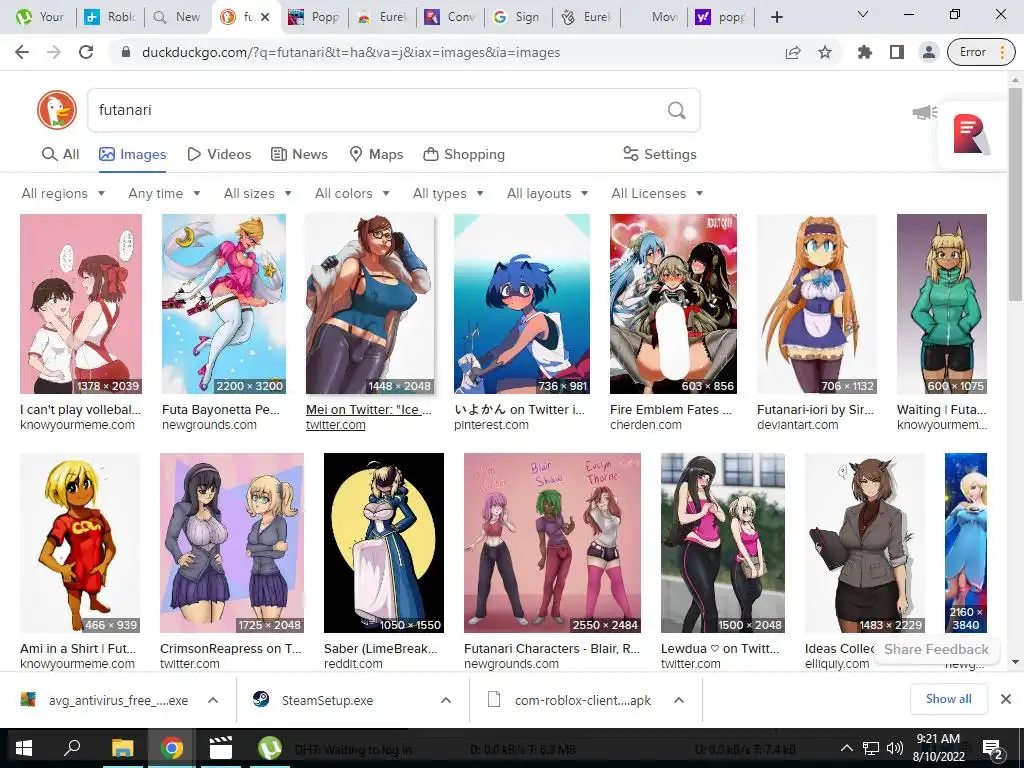Expand the All Licenses filter
1024x768 pixels.
click(658, 193)
